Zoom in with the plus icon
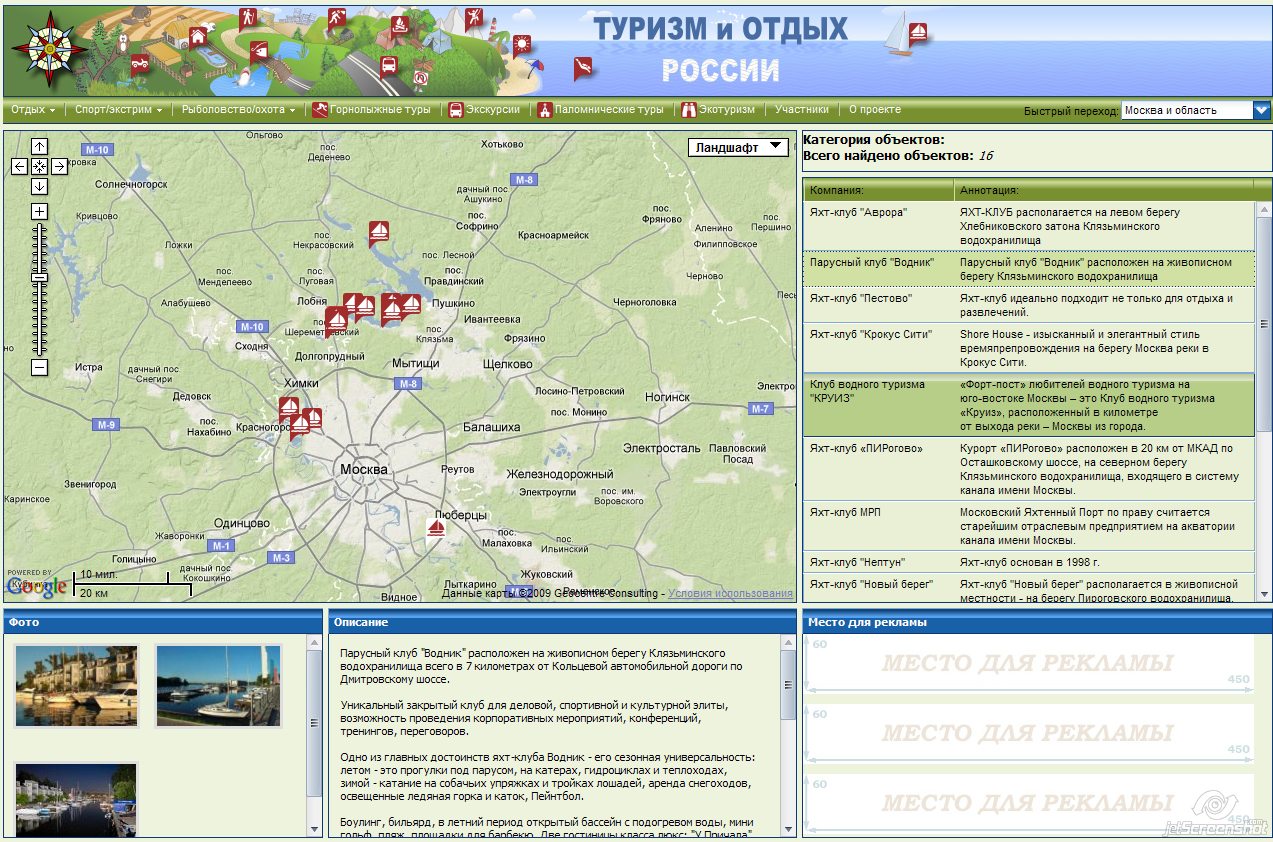 tap(39, 211)
